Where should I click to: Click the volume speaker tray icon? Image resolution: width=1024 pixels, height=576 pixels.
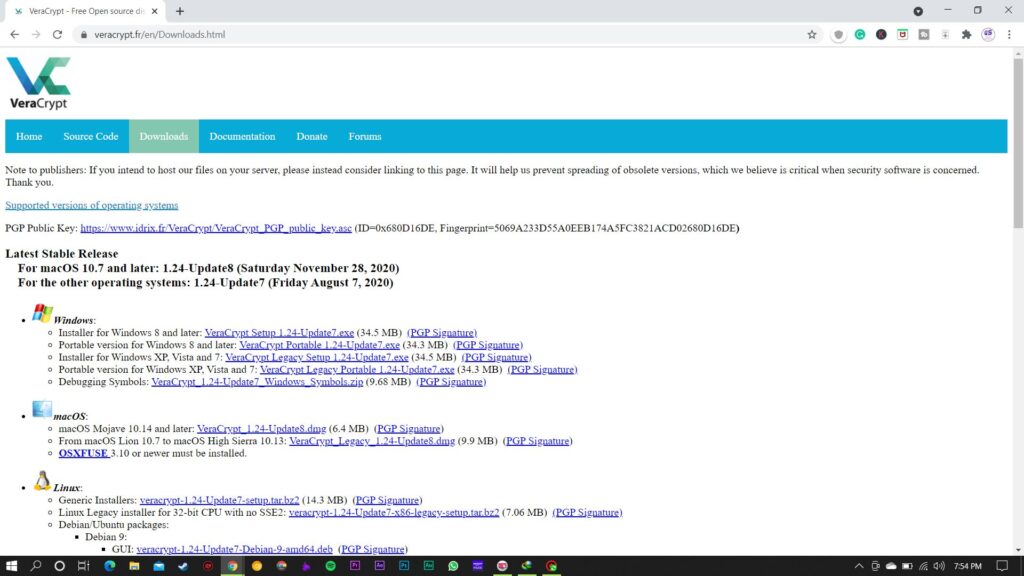pos(939,566)
